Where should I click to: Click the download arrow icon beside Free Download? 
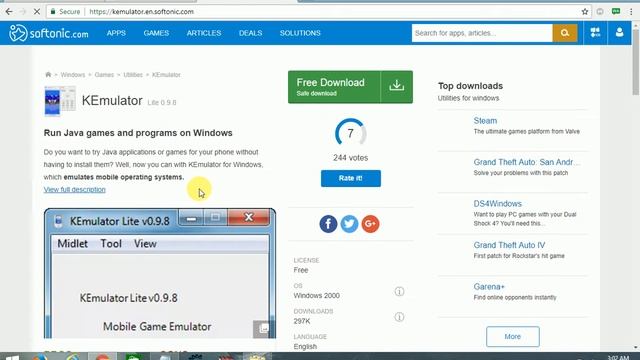pyautogui.click(x=396, y=87)
